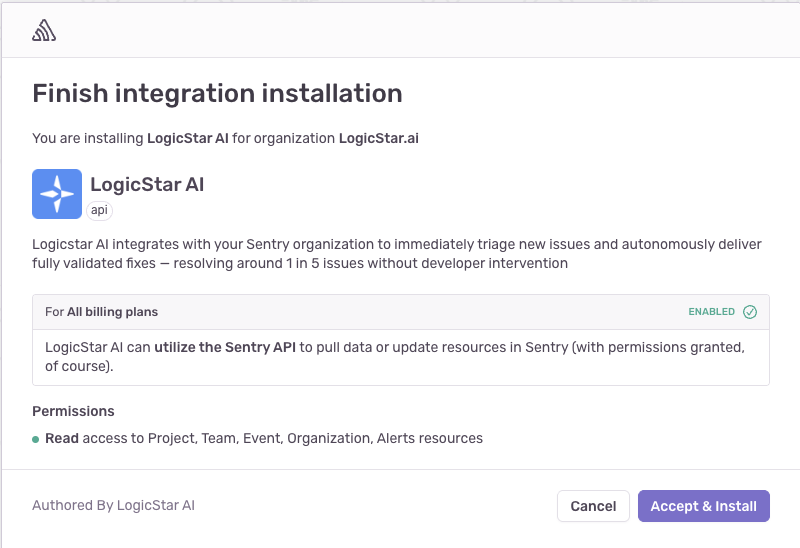Click the 'utilize the Sentry API' text
Image resolution: width=800 pixels, height=548 pixels.
(x=225, y=347)
